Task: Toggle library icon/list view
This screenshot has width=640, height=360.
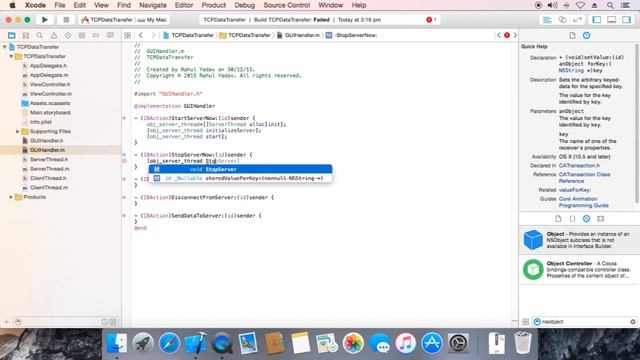Action: click(526, 322)
